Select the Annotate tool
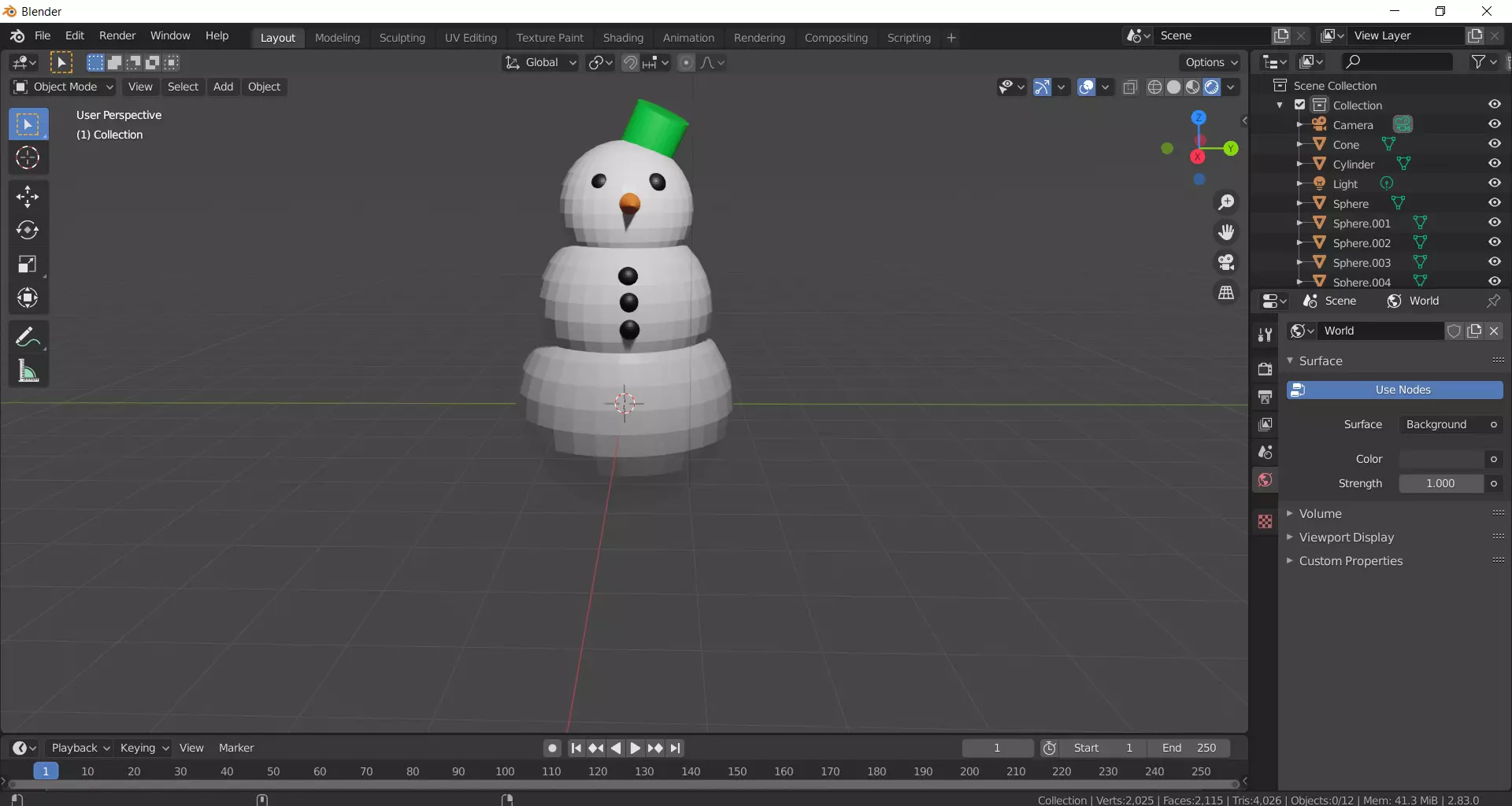 [x=28, y=337]
